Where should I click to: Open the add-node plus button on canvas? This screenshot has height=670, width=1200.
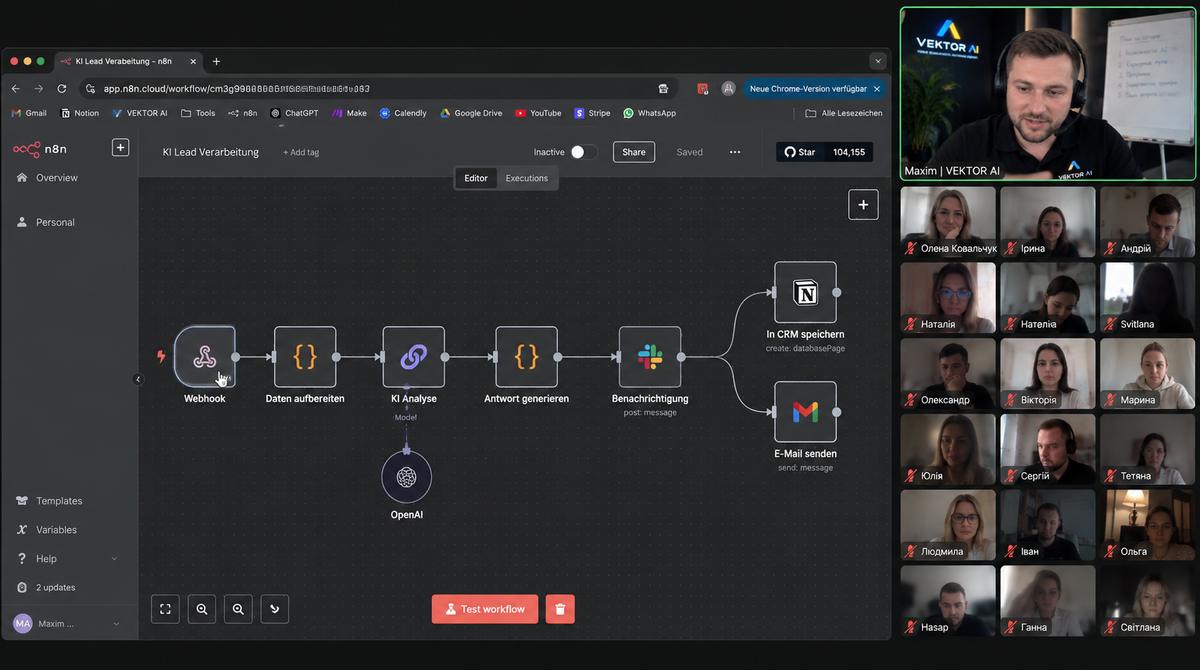click(863, 204)
